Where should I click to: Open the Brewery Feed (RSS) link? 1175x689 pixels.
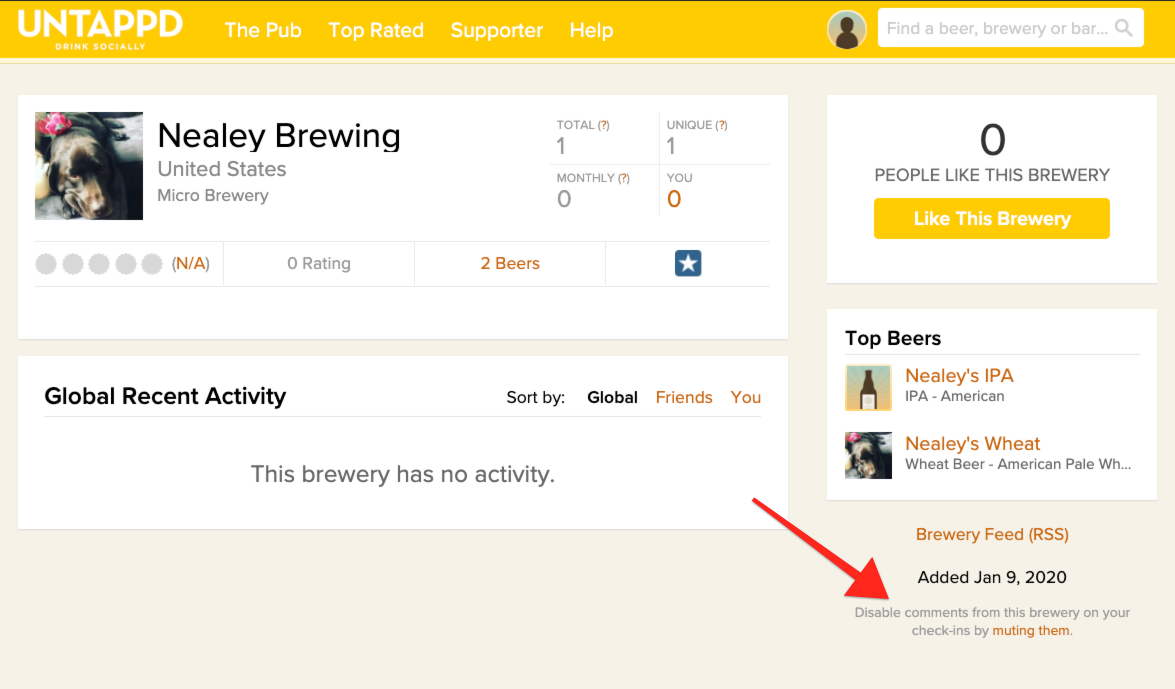[992, 534]
